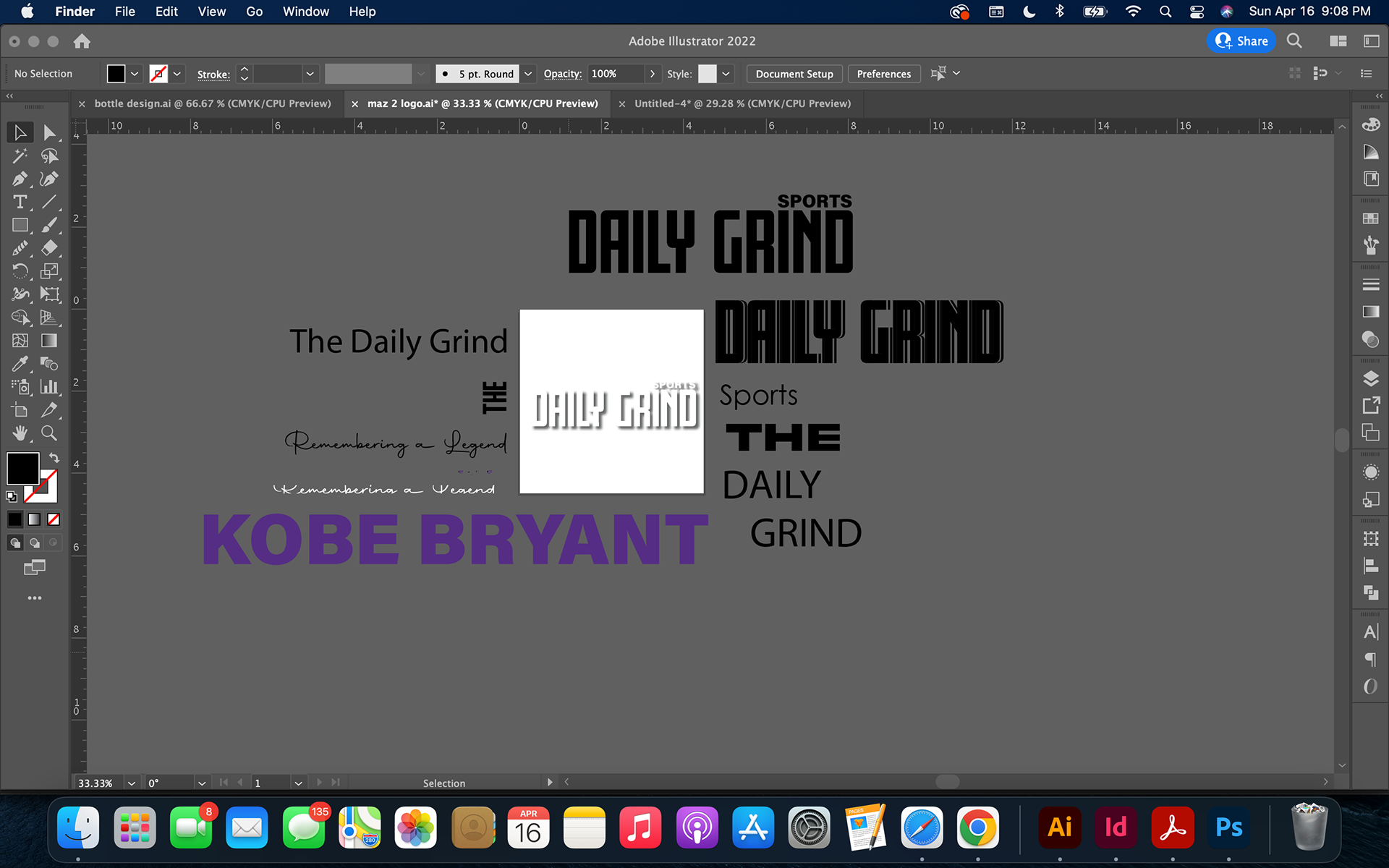1389x868 pixels.
Task: Expand the toolbar to two columns
Action: pyautogui.click(x=9, y=95)
